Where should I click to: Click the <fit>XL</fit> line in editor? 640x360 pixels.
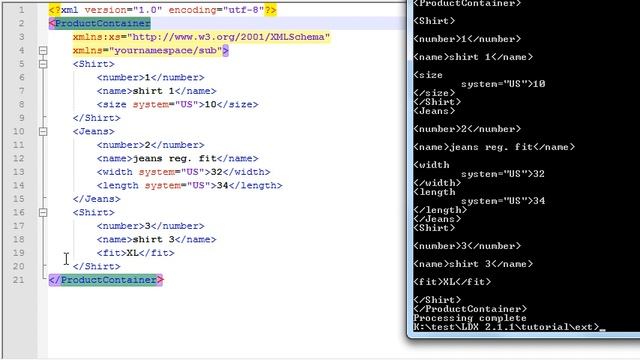136,253
